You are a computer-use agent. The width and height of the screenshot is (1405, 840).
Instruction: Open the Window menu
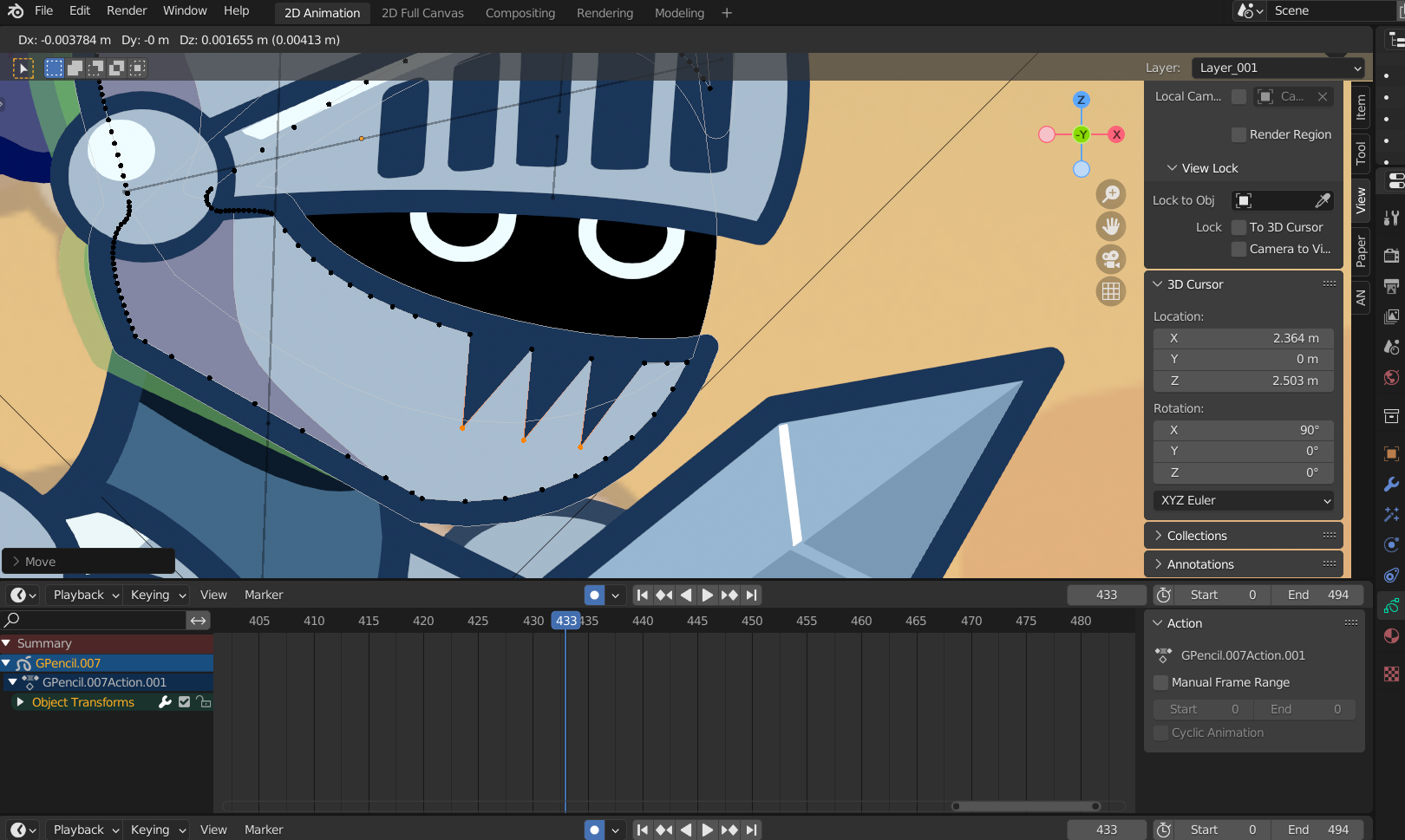[185, 11]
